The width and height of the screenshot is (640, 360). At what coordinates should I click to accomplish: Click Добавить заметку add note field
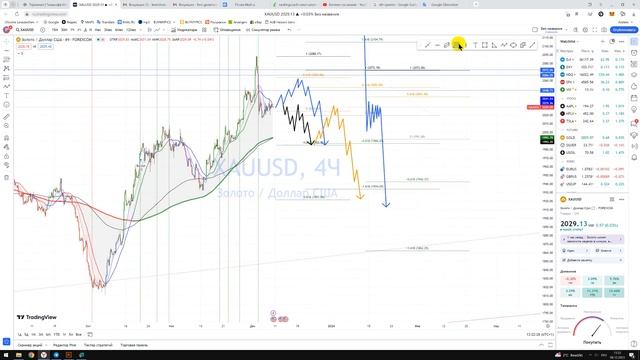[593, 260]
